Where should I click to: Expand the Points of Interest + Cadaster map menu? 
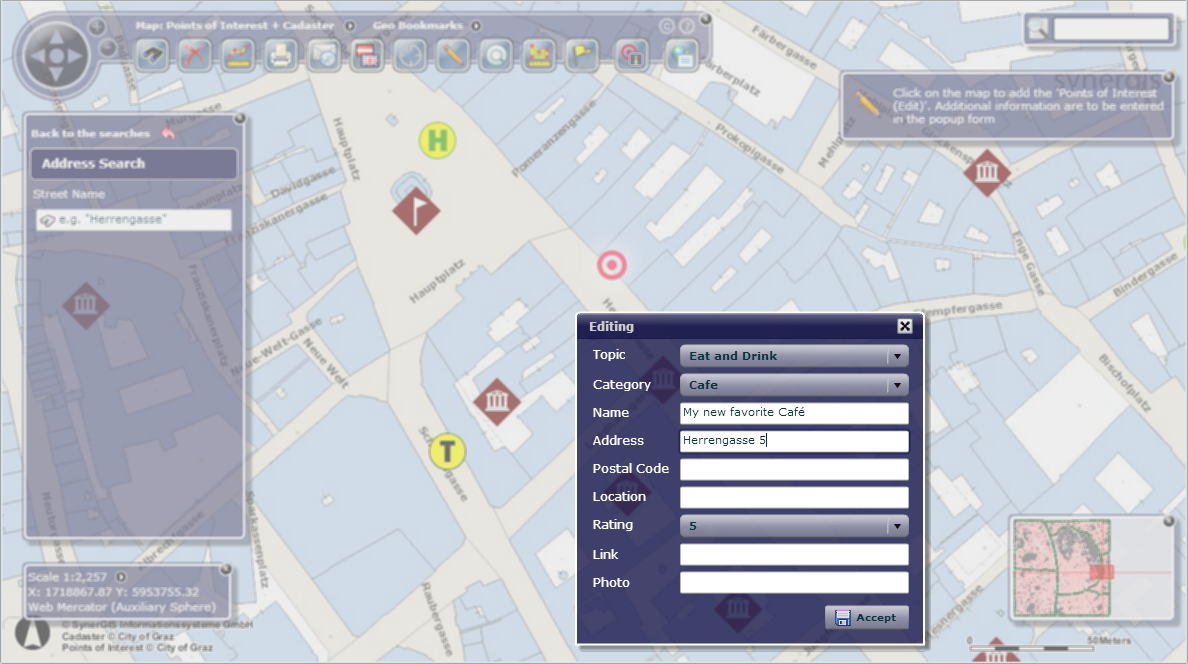coord(349,25)
